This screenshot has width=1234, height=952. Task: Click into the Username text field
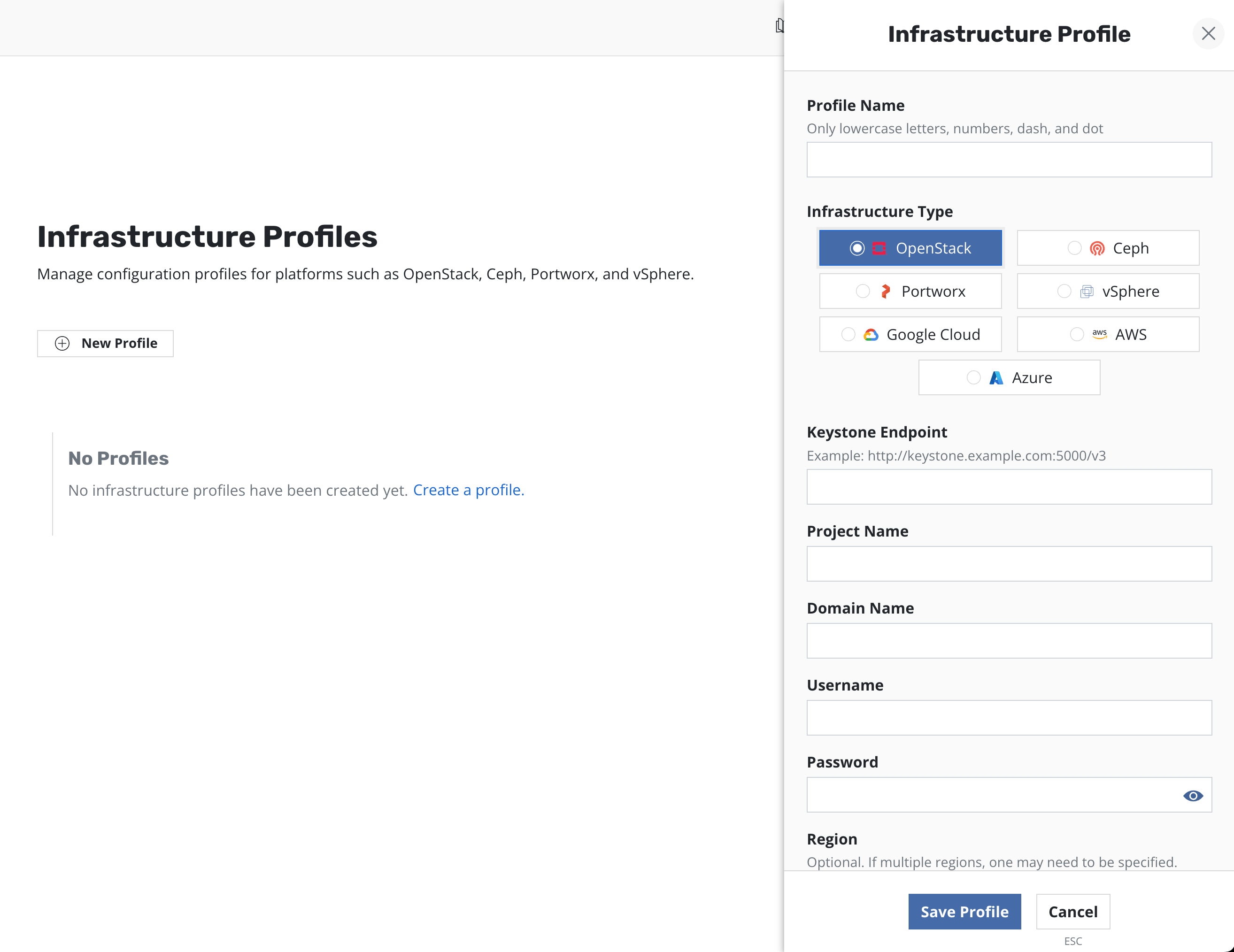pos(1009,718)
